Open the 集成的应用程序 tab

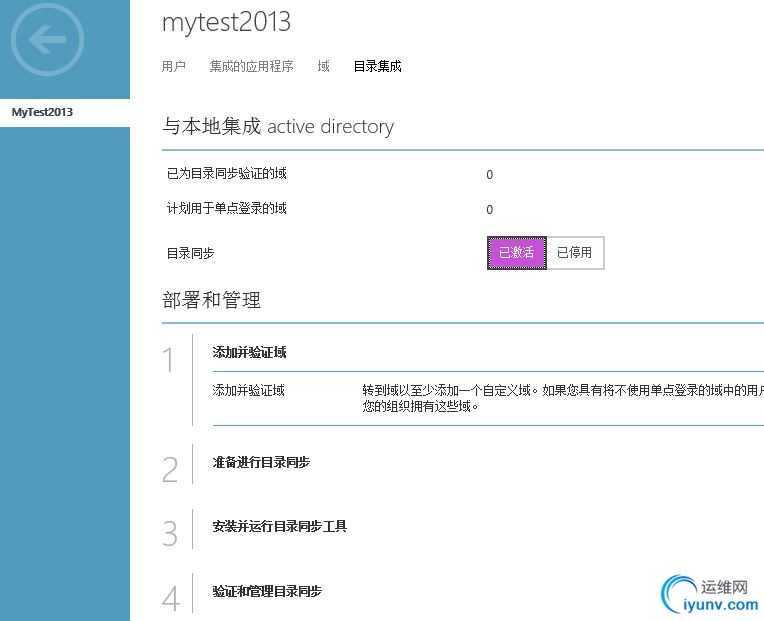(x=251, y=66)
